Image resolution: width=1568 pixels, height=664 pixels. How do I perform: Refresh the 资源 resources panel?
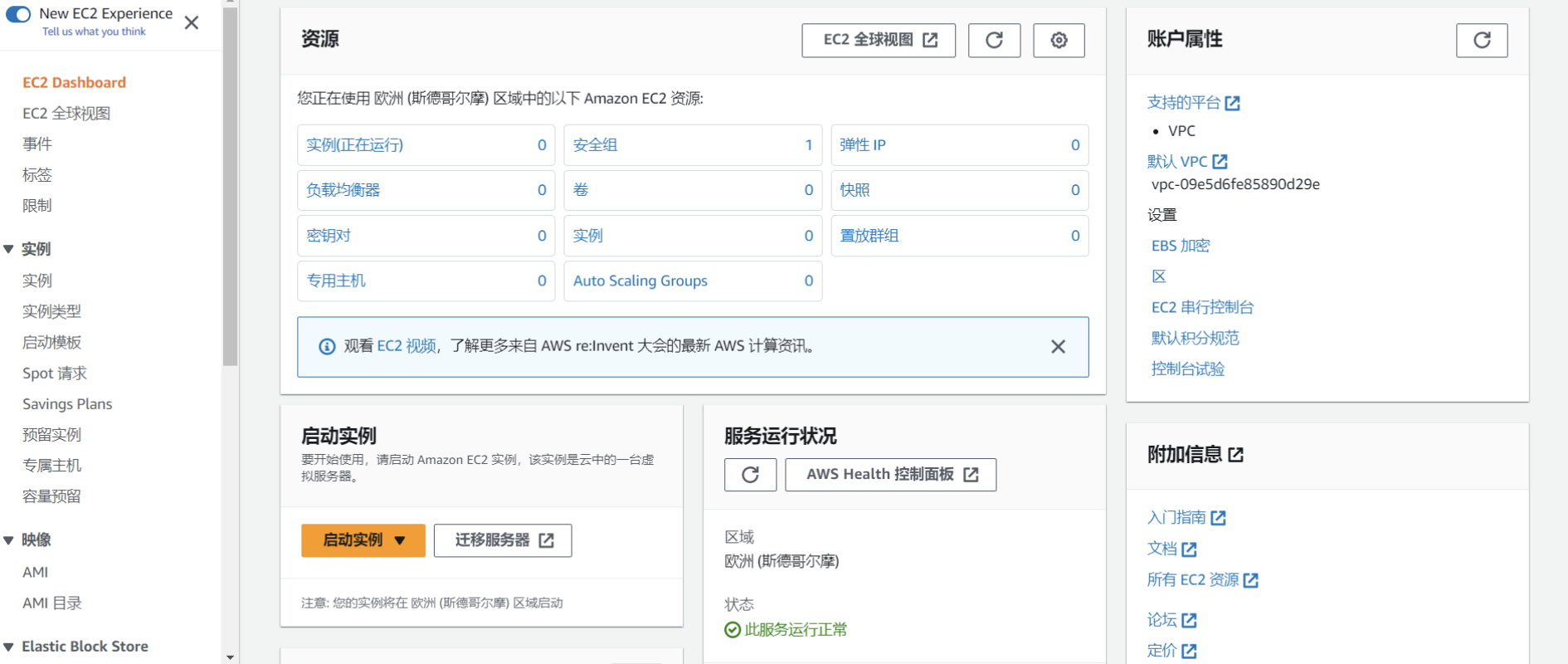[994, 40]
